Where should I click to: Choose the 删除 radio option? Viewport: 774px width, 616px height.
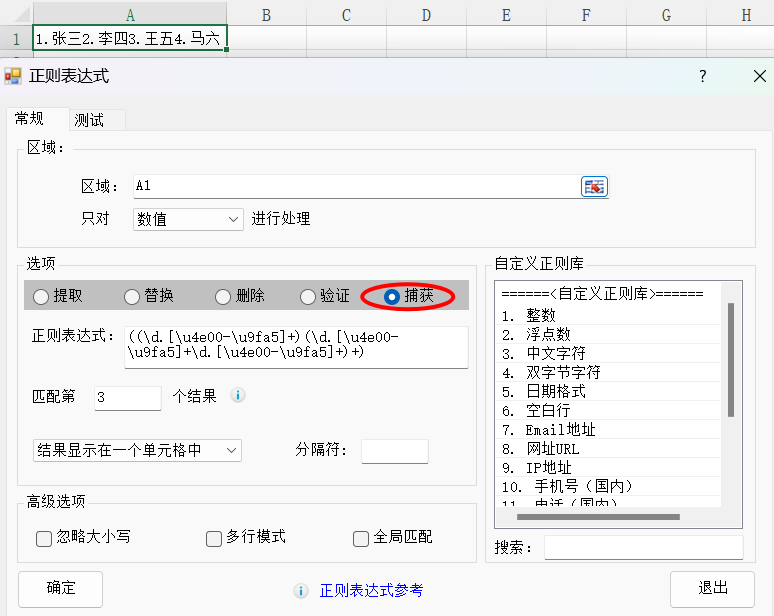click(x=223, y=296)
